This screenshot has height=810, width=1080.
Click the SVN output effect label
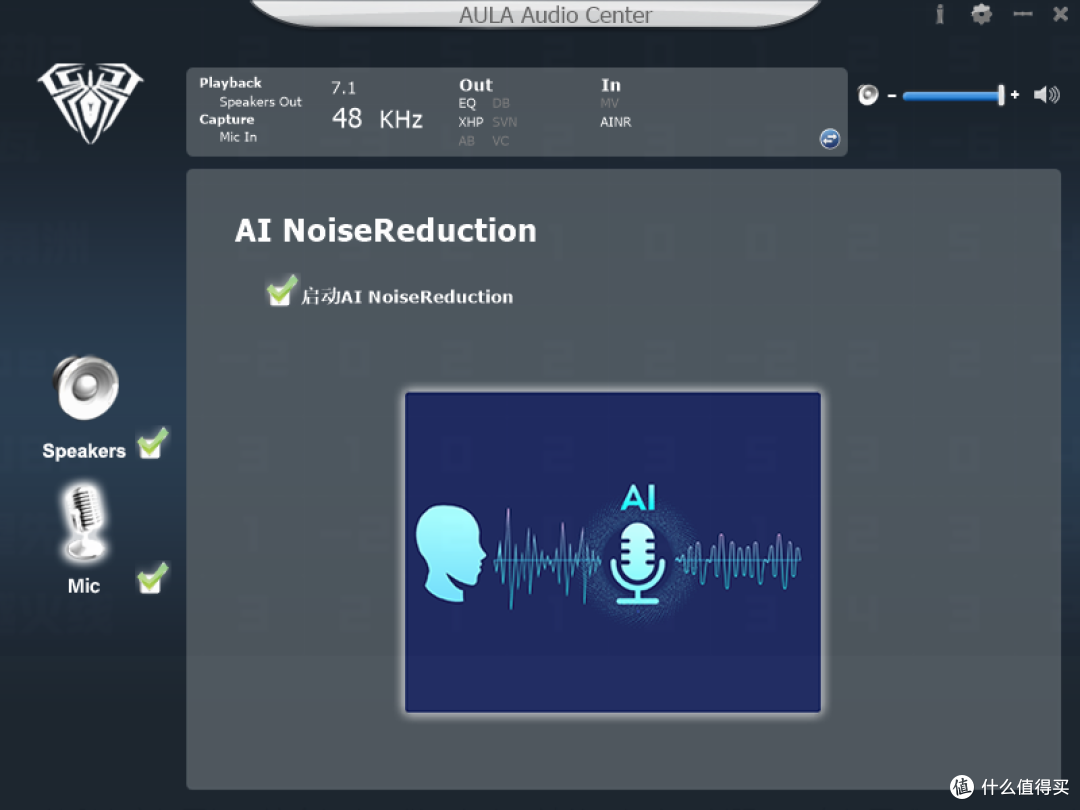click(504, 122)
